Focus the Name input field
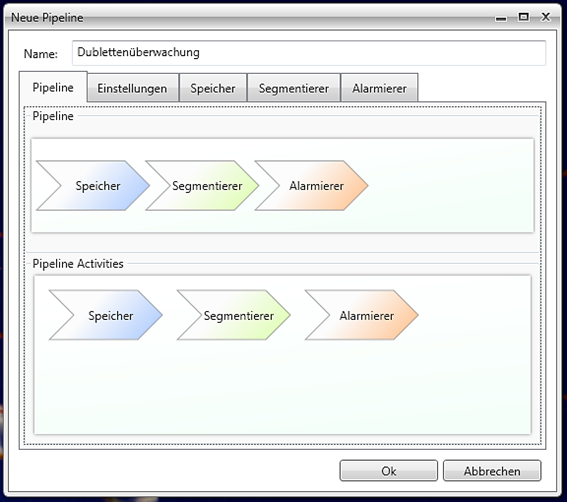This screenshot has width=567, height=502. coord(309,53)
